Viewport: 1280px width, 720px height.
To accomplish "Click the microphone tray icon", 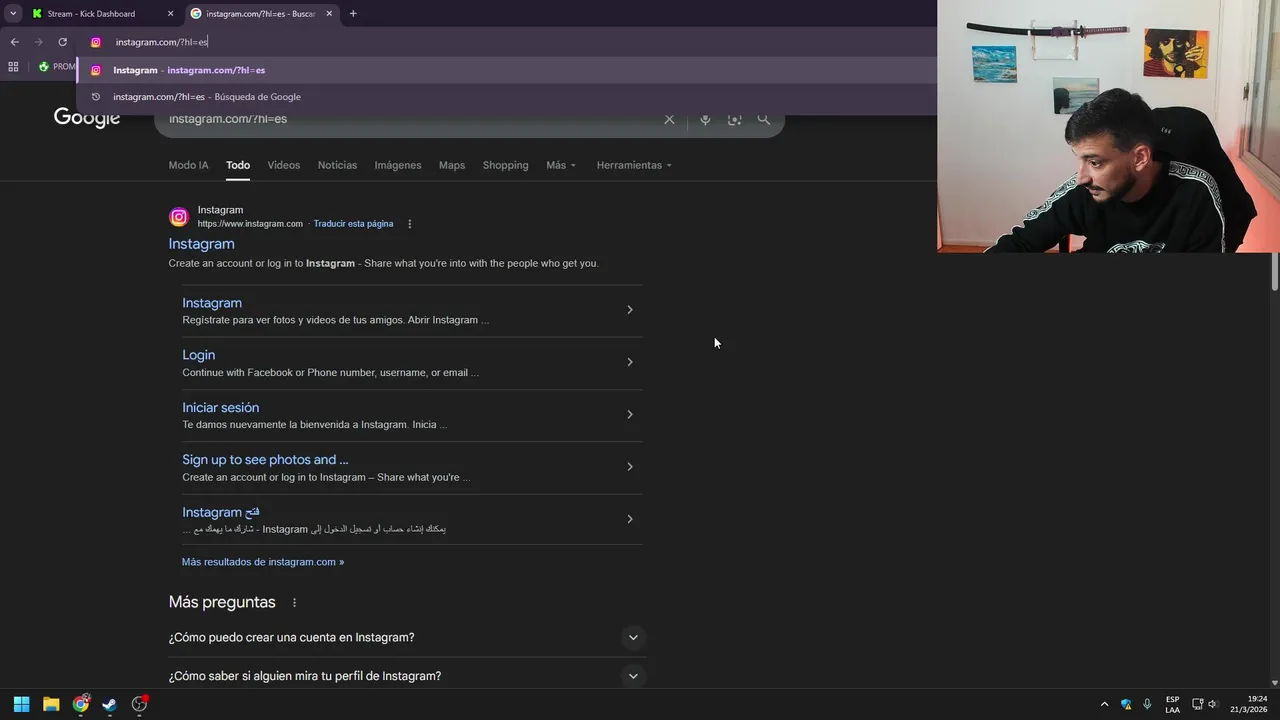I will point(1147,704).
